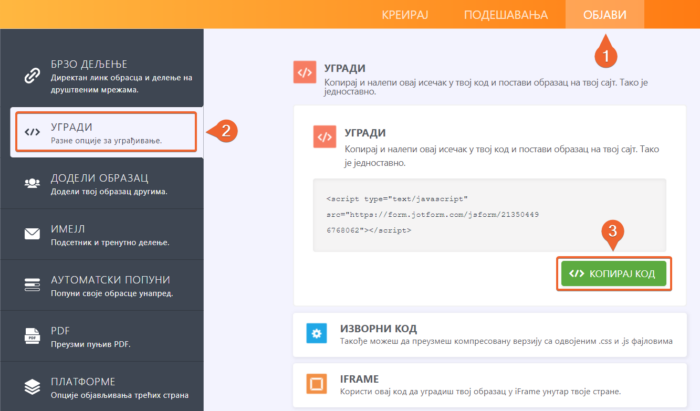Click the orange square IFRAME icon
The width and height of the screenshot is (700, 411).
point(317,384)
